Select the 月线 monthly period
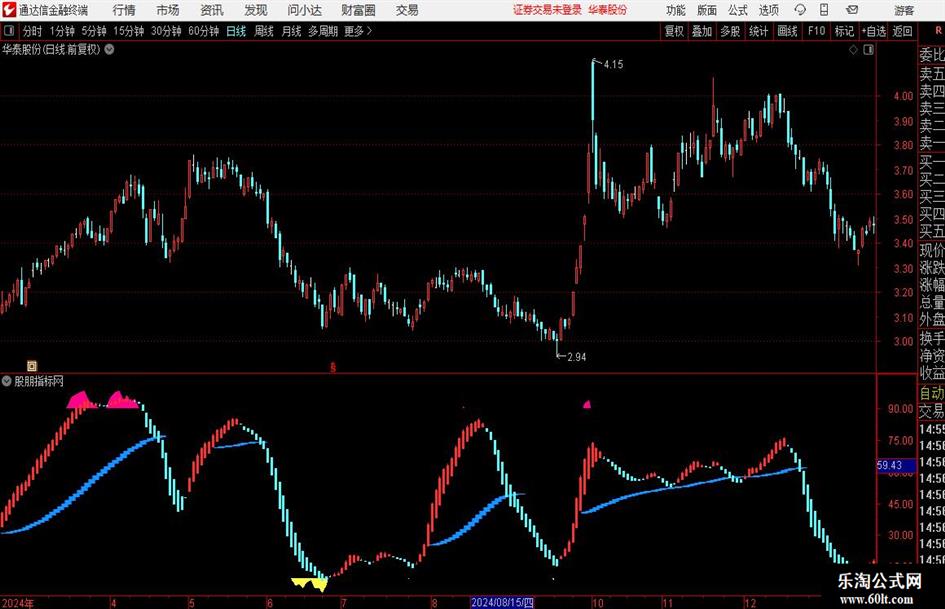Viewport: 945px width, 609px height. tap(291, 31)
